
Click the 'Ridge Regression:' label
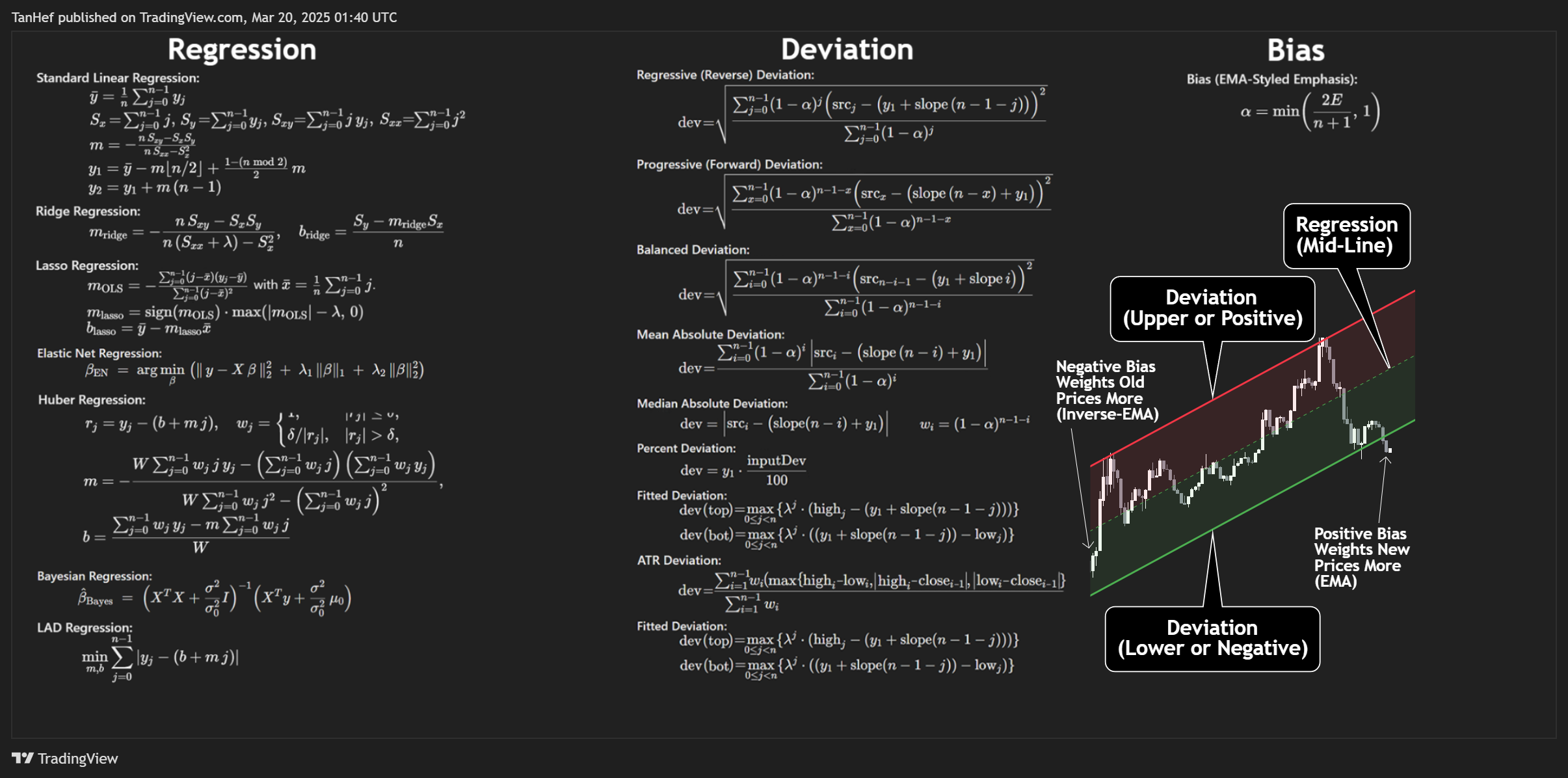click(88, 211)
